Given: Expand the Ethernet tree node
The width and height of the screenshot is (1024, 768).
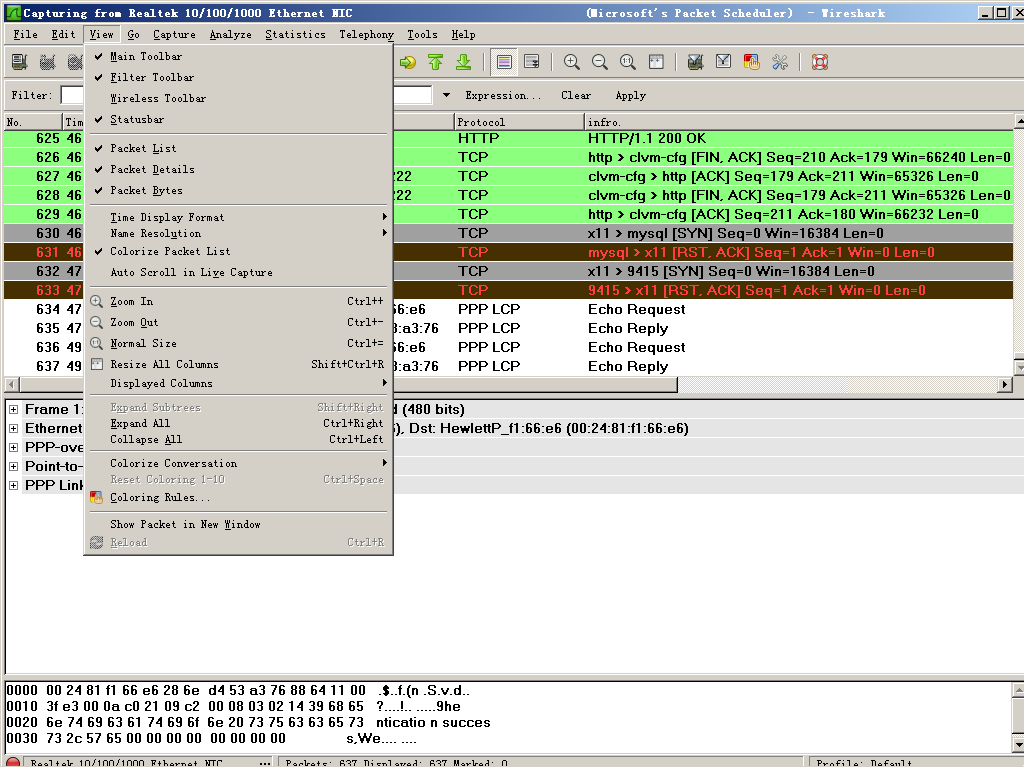Looking at the screenshot, I should point(13,428).
